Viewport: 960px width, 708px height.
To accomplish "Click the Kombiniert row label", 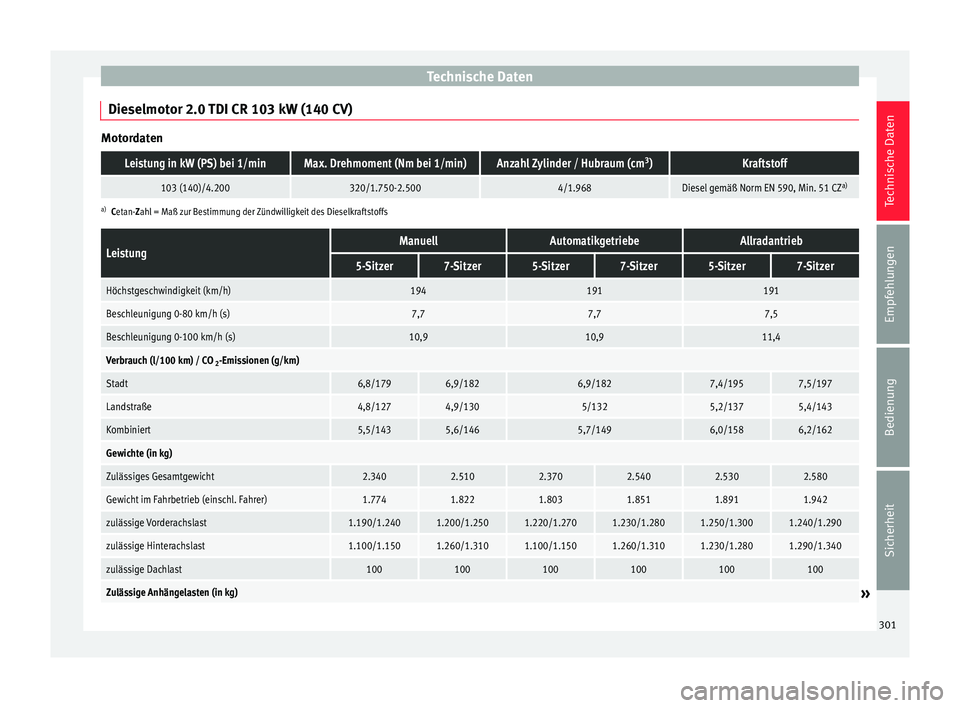I will pyautogui.click(x=128, y=431).
